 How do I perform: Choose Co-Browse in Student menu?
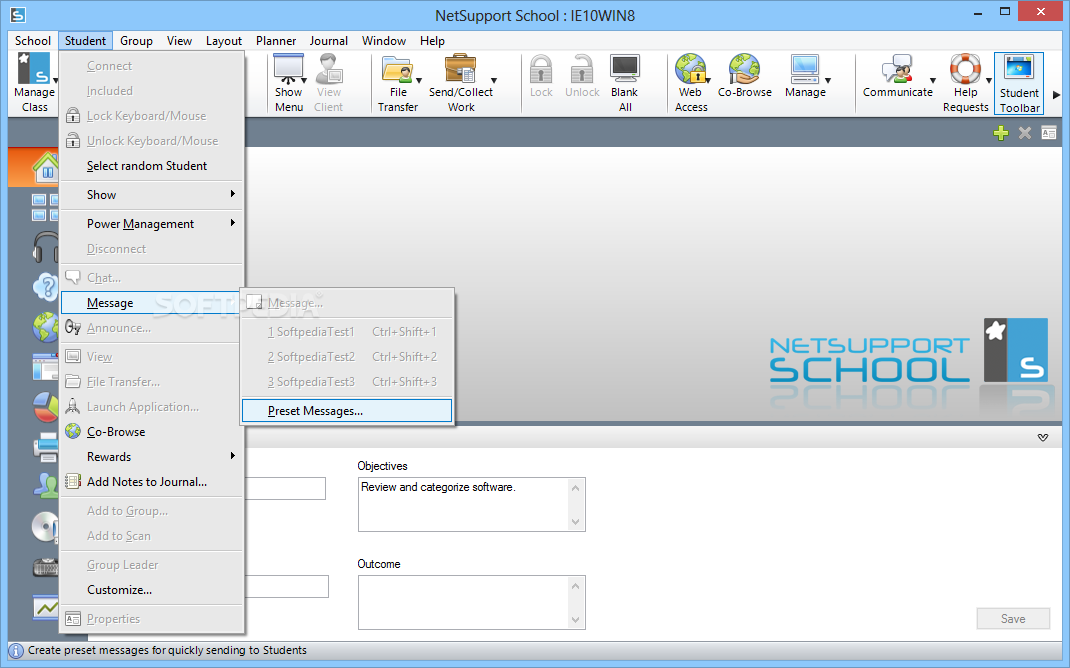tap(151, 432)
